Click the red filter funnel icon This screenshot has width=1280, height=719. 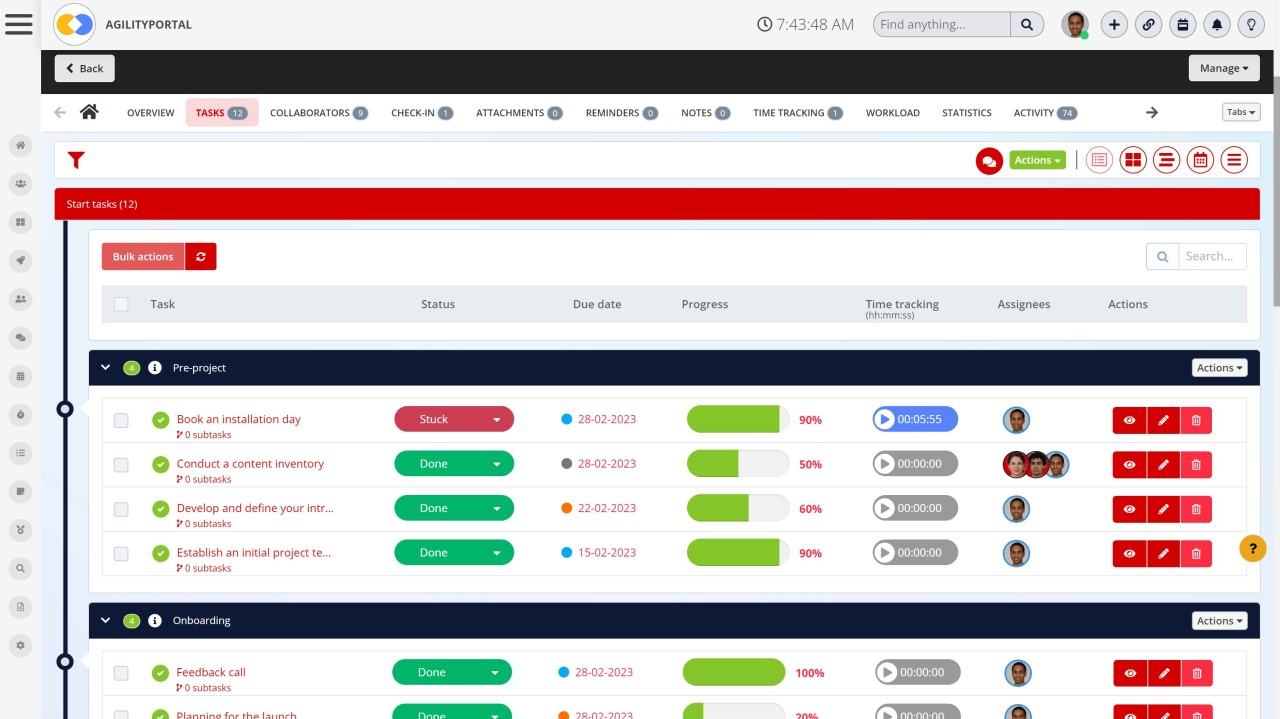coord(76,160)
